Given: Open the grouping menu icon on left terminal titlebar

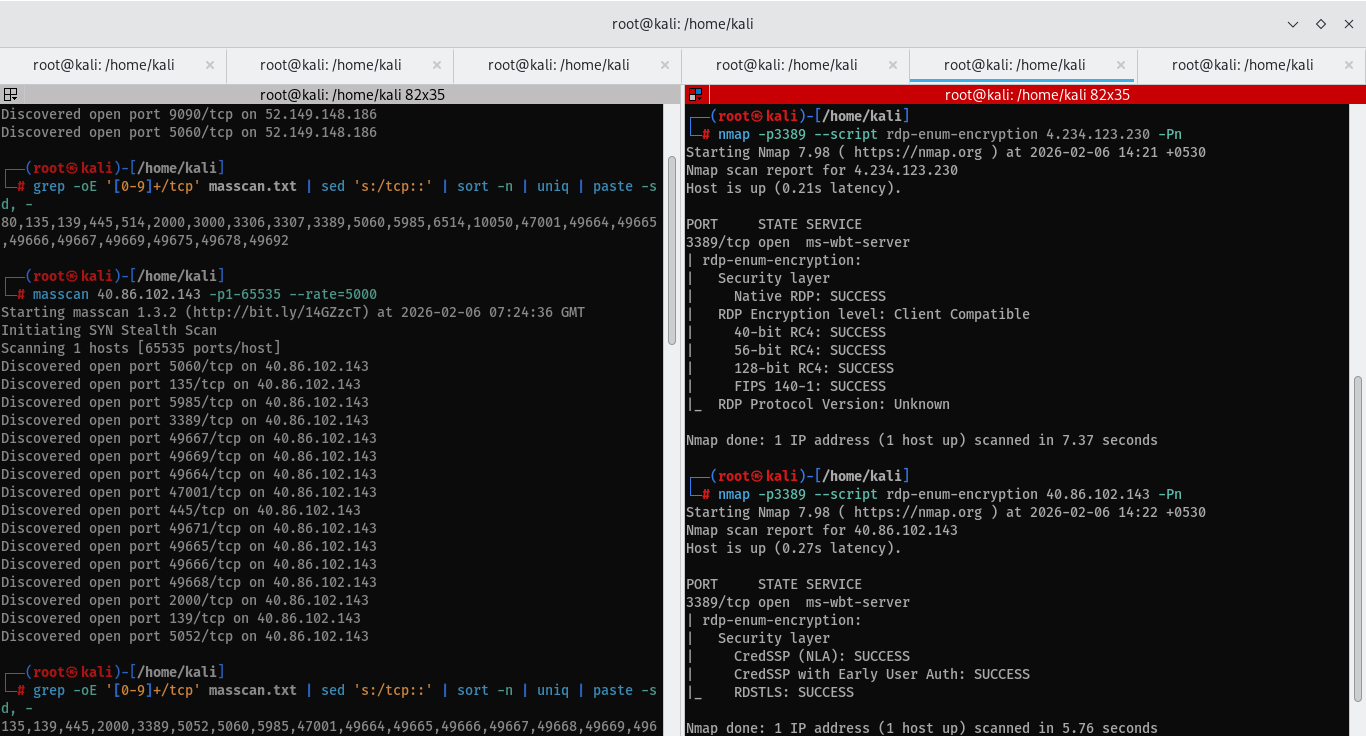Looking at the screenshot, I should 10,95.
